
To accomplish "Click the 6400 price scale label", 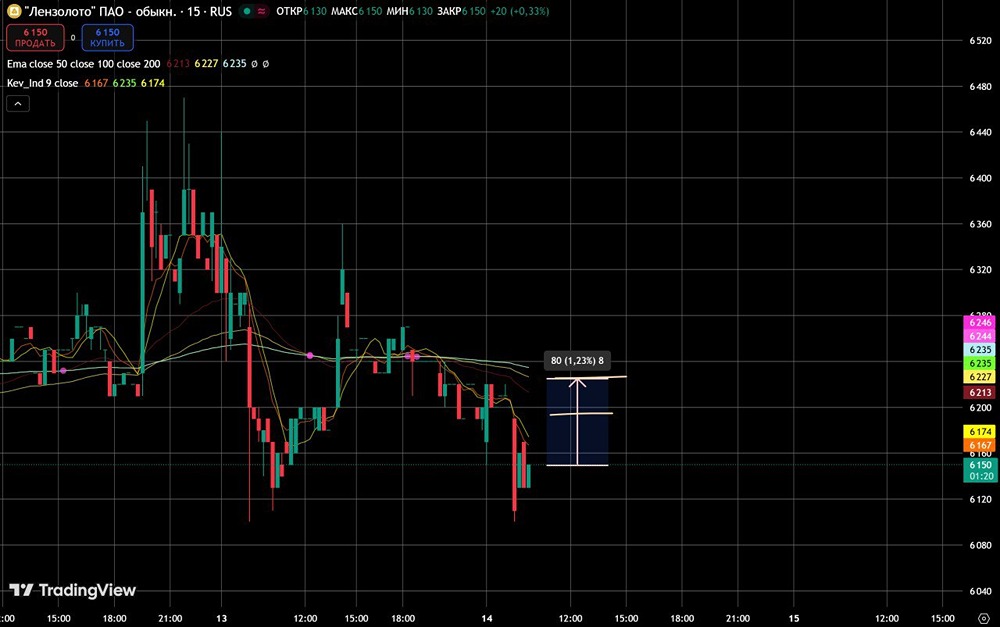I will click(980, 179).
